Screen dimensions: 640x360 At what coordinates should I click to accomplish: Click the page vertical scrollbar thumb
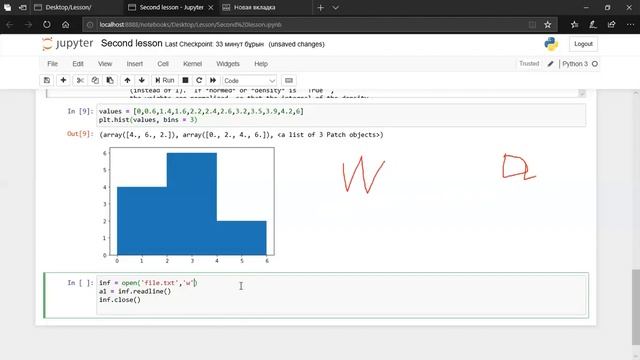pyautogui.click(x=636, y=307)
